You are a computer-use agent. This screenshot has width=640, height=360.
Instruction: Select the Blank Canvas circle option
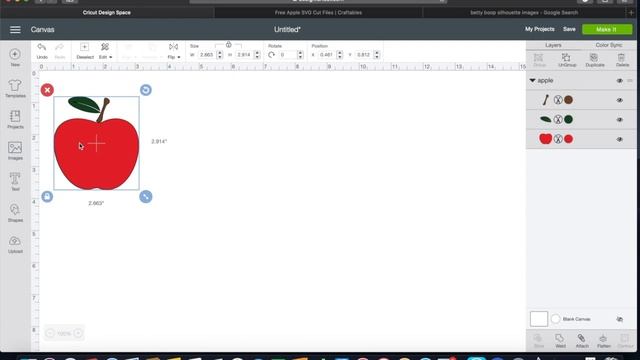coord(556,319)
